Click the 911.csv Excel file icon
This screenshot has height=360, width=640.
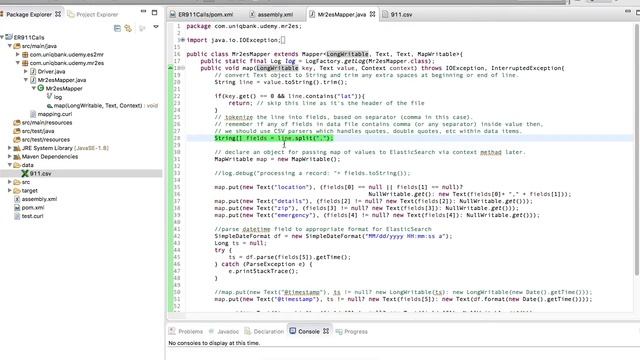click(25, 173)
